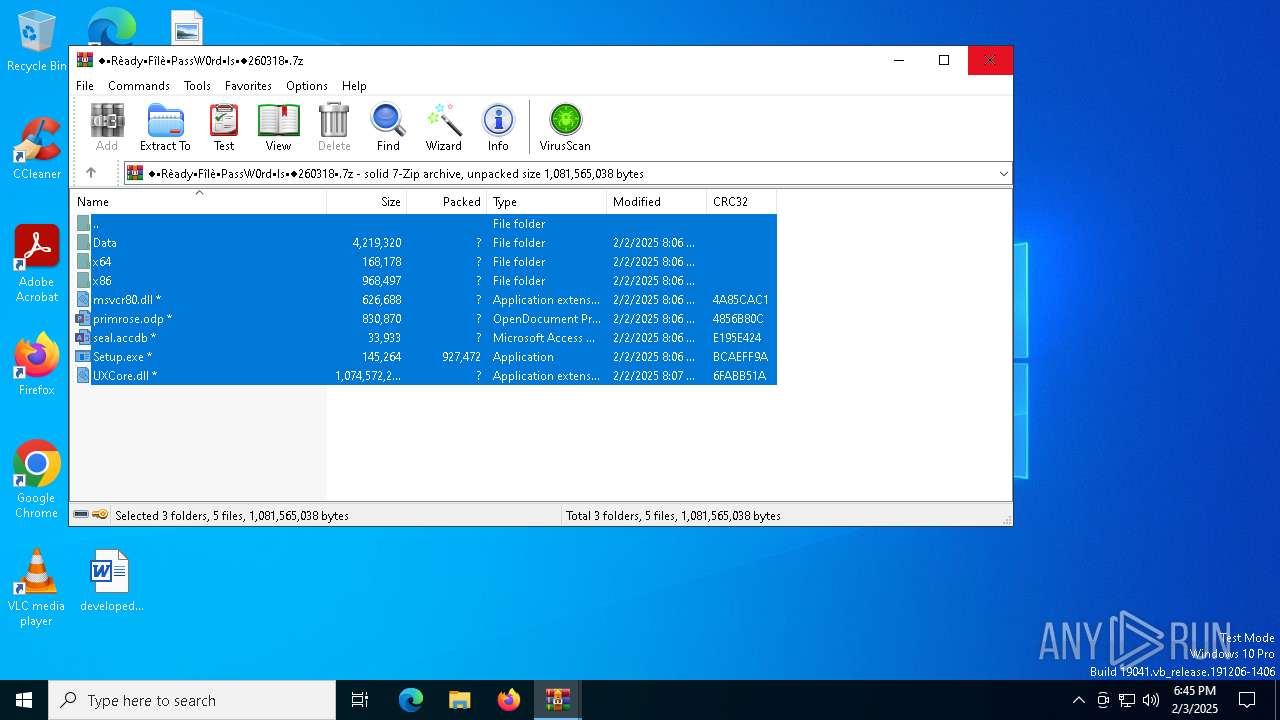Open the notification center
The width and height of the screenshot is (1280, 720).
click(1247, 700)
